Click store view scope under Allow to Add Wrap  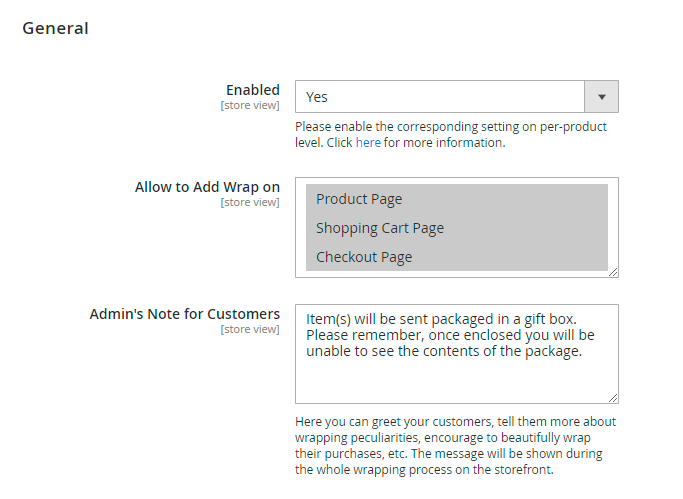point(250,203)
